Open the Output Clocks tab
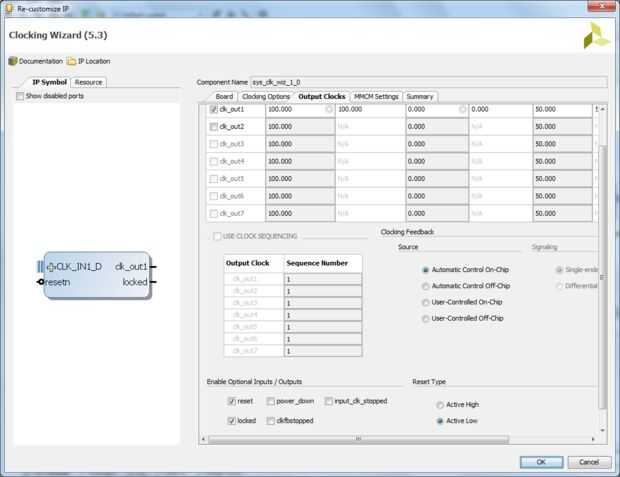620x477 pixels. (x=321, y=97)
